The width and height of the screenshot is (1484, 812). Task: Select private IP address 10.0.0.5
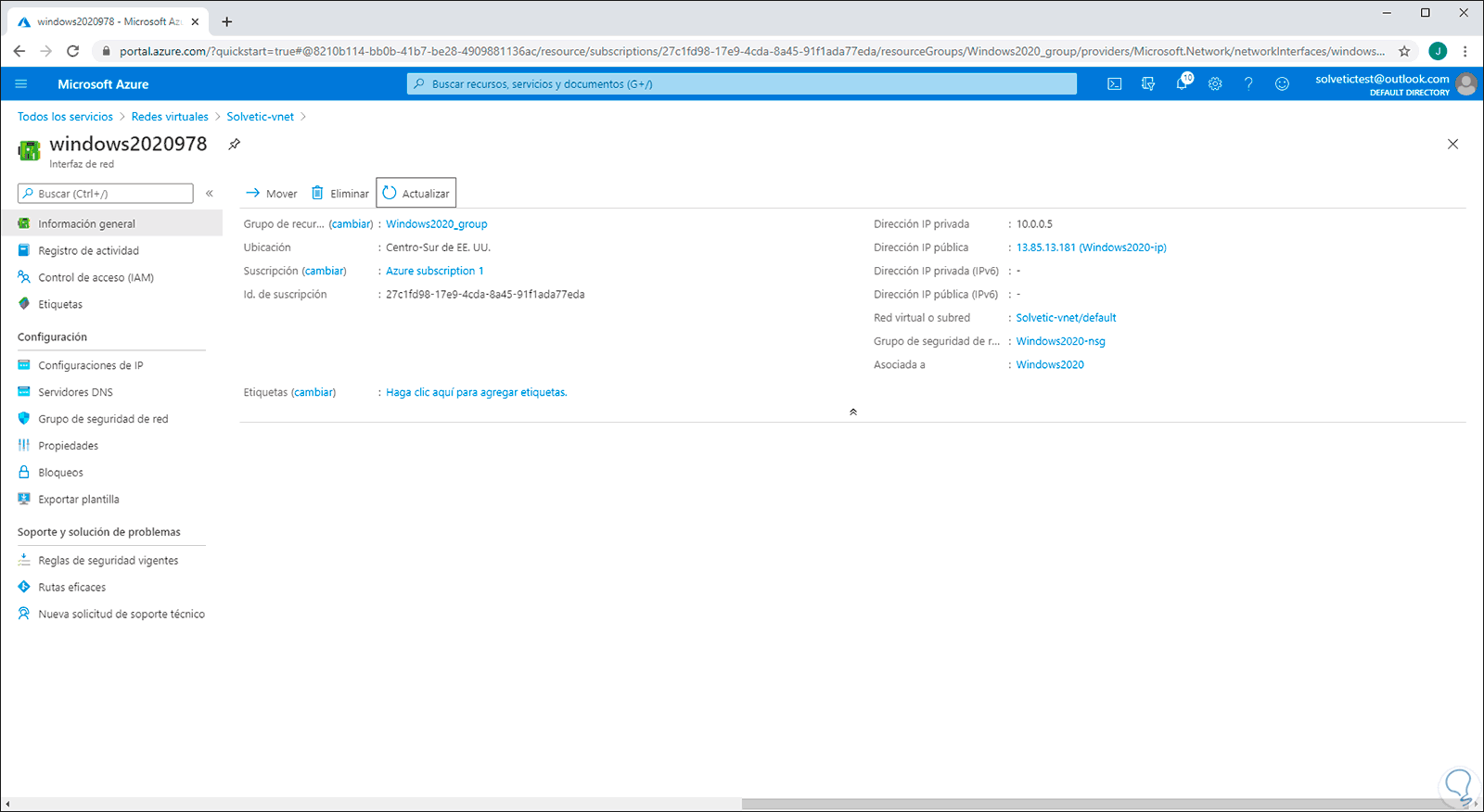(1034, 224)
